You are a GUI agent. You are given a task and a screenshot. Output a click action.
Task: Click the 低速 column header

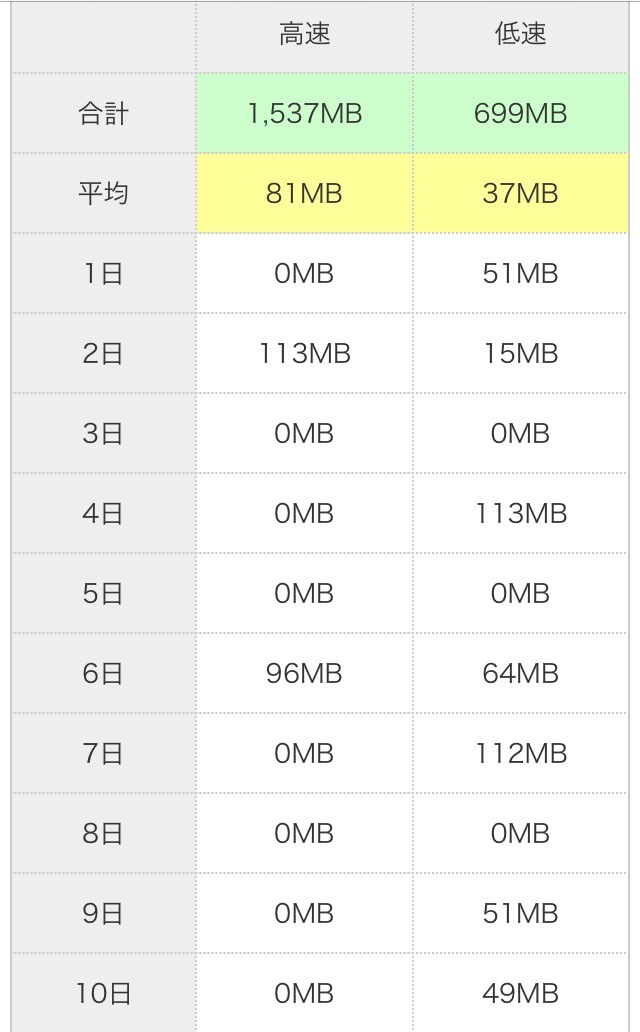point(520,35)
